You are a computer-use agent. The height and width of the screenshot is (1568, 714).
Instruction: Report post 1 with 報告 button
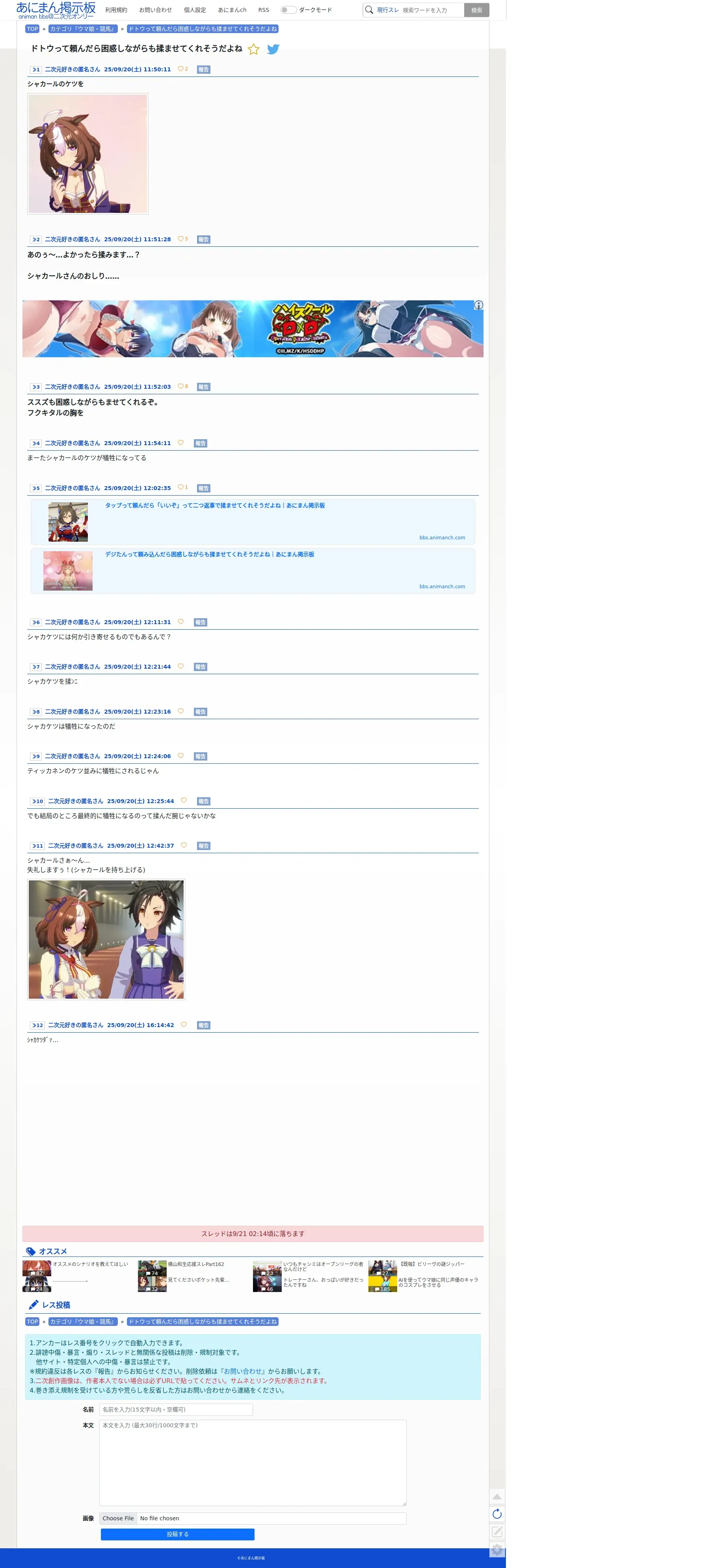click(204, 69)
